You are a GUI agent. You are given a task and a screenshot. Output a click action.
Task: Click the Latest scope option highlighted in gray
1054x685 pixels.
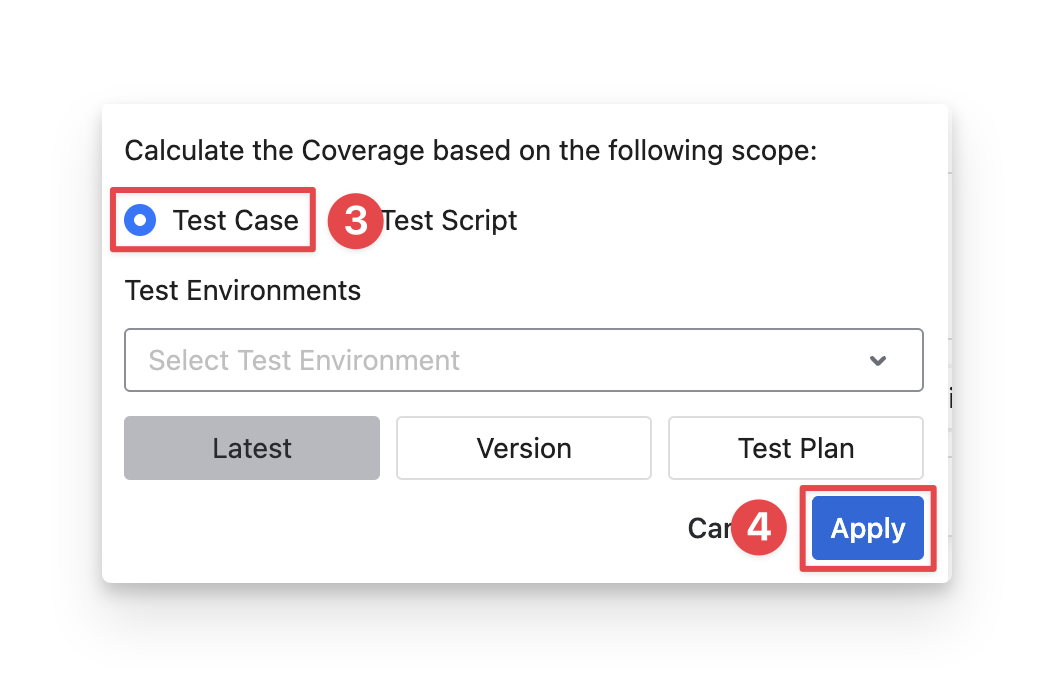coord(251,448)
